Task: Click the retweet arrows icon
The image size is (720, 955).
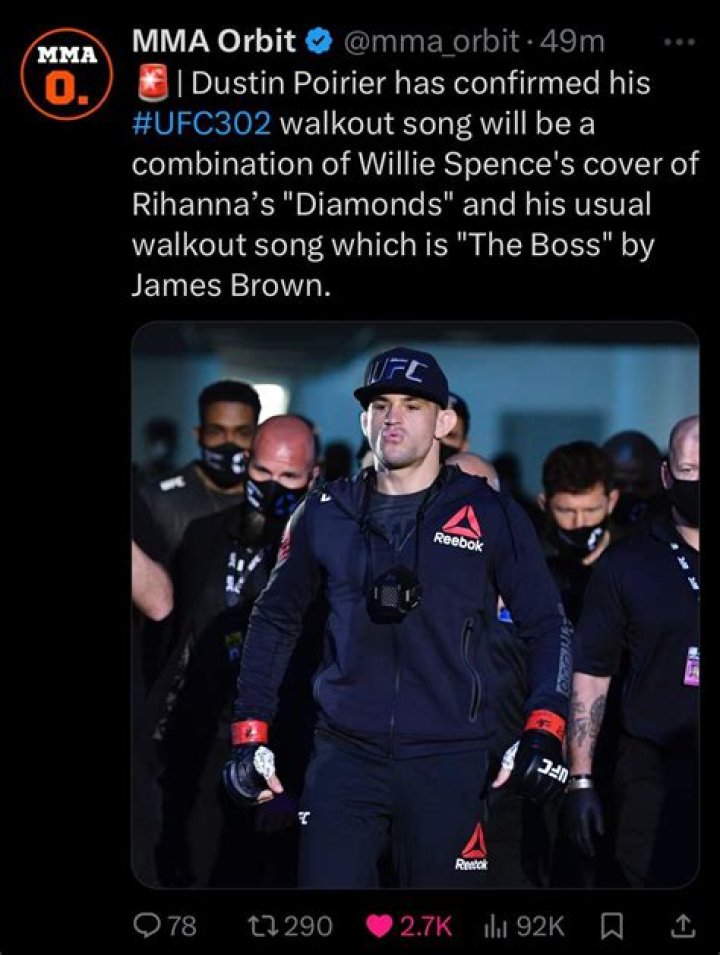Action: point(265,926)
